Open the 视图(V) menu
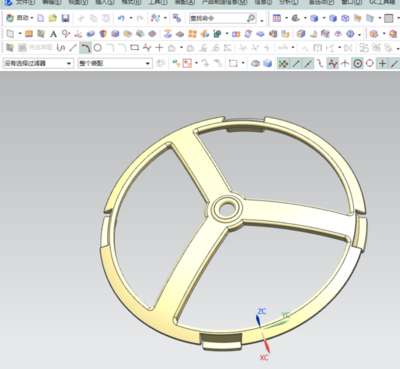The width and height of the screenshot is (400, 369). 78,2
